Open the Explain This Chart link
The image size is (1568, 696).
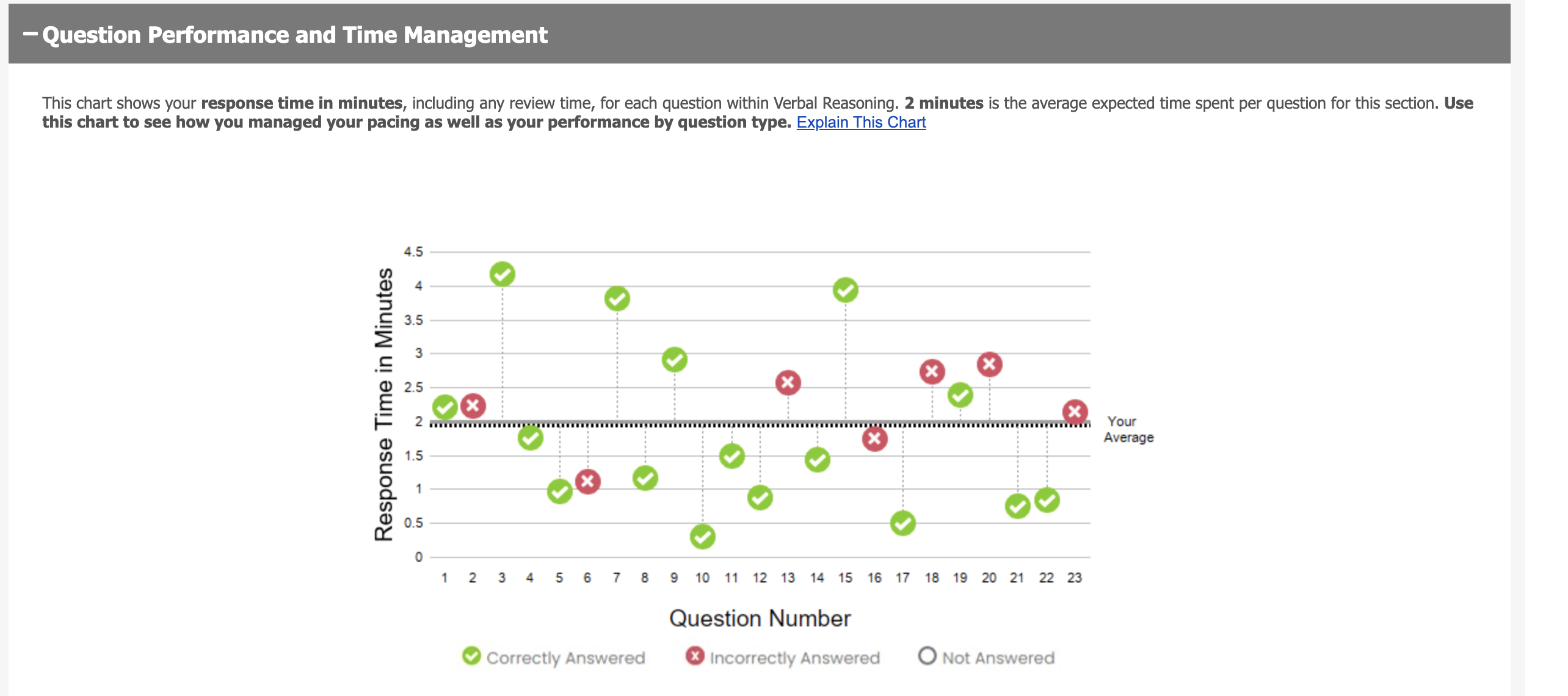860,122
